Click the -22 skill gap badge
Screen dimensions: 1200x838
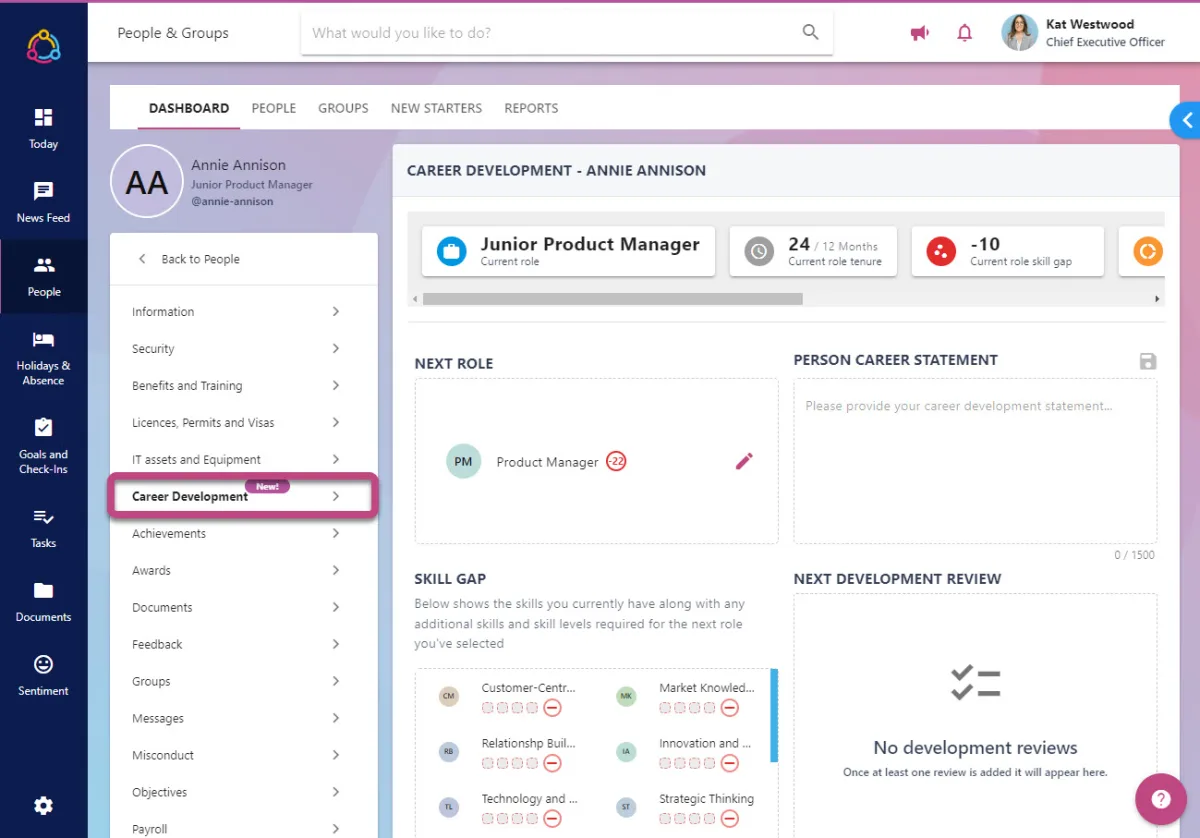616,461
